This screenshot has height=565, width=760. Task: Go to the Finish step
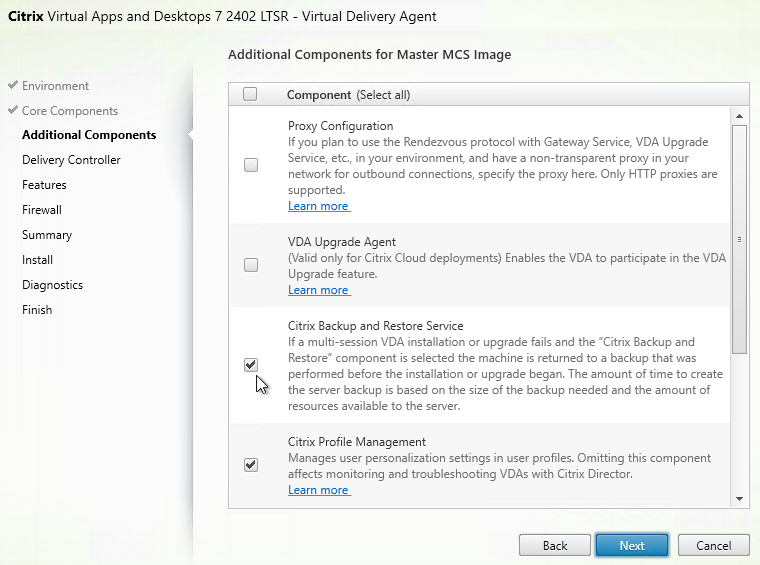pos(37,310)
